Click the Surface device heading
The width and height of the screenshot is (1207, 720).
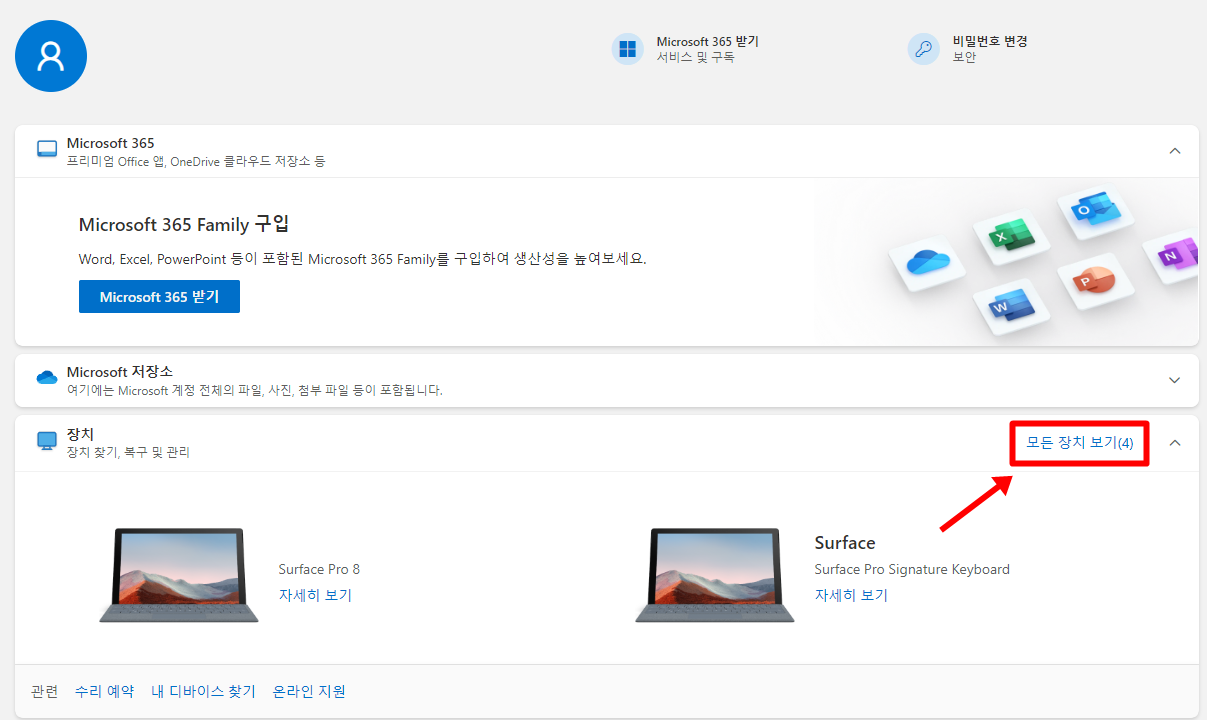click(845, 543)
